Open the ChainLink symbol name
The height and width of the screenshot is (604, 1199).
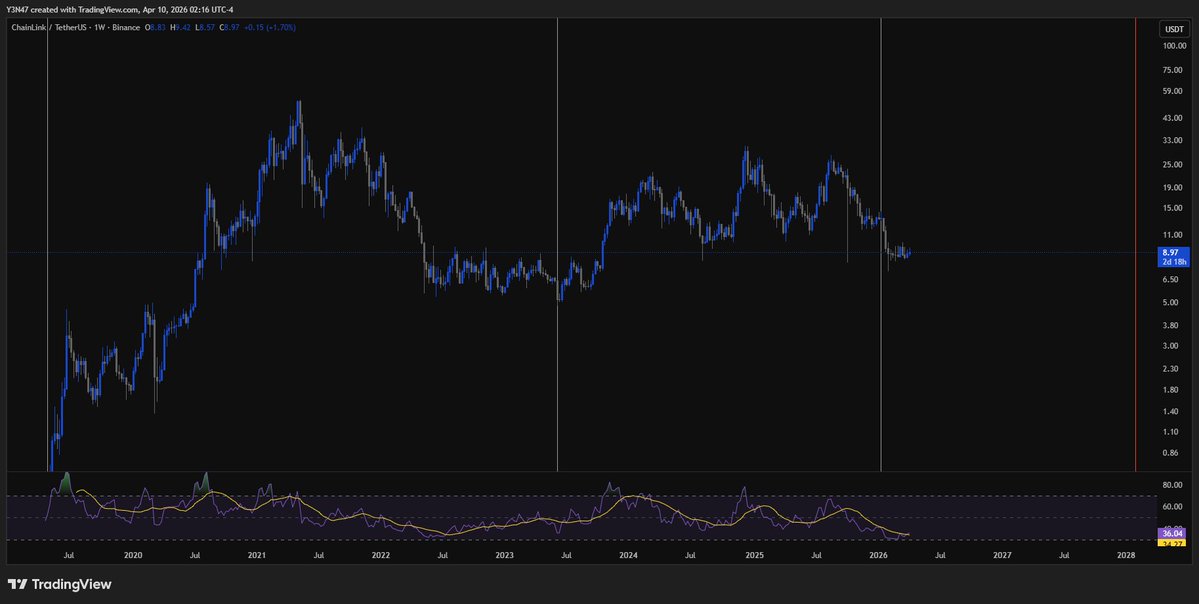pos(28,28)
